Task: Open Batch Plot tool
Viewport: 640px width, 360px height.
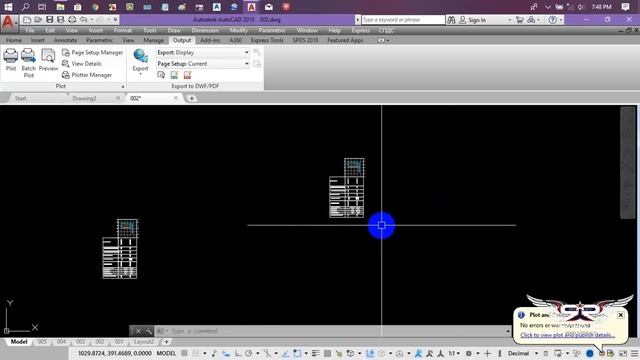Action: pos(29,63)
